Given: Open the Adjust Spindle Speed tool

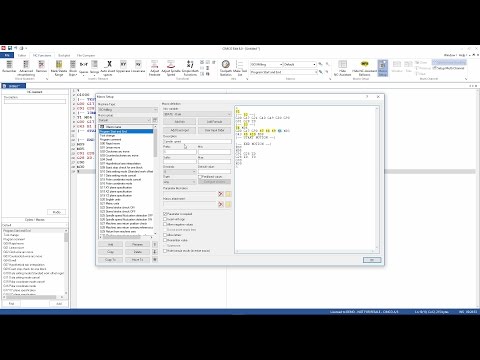Looking at the screenshot, I should click(x=171, y=68).
